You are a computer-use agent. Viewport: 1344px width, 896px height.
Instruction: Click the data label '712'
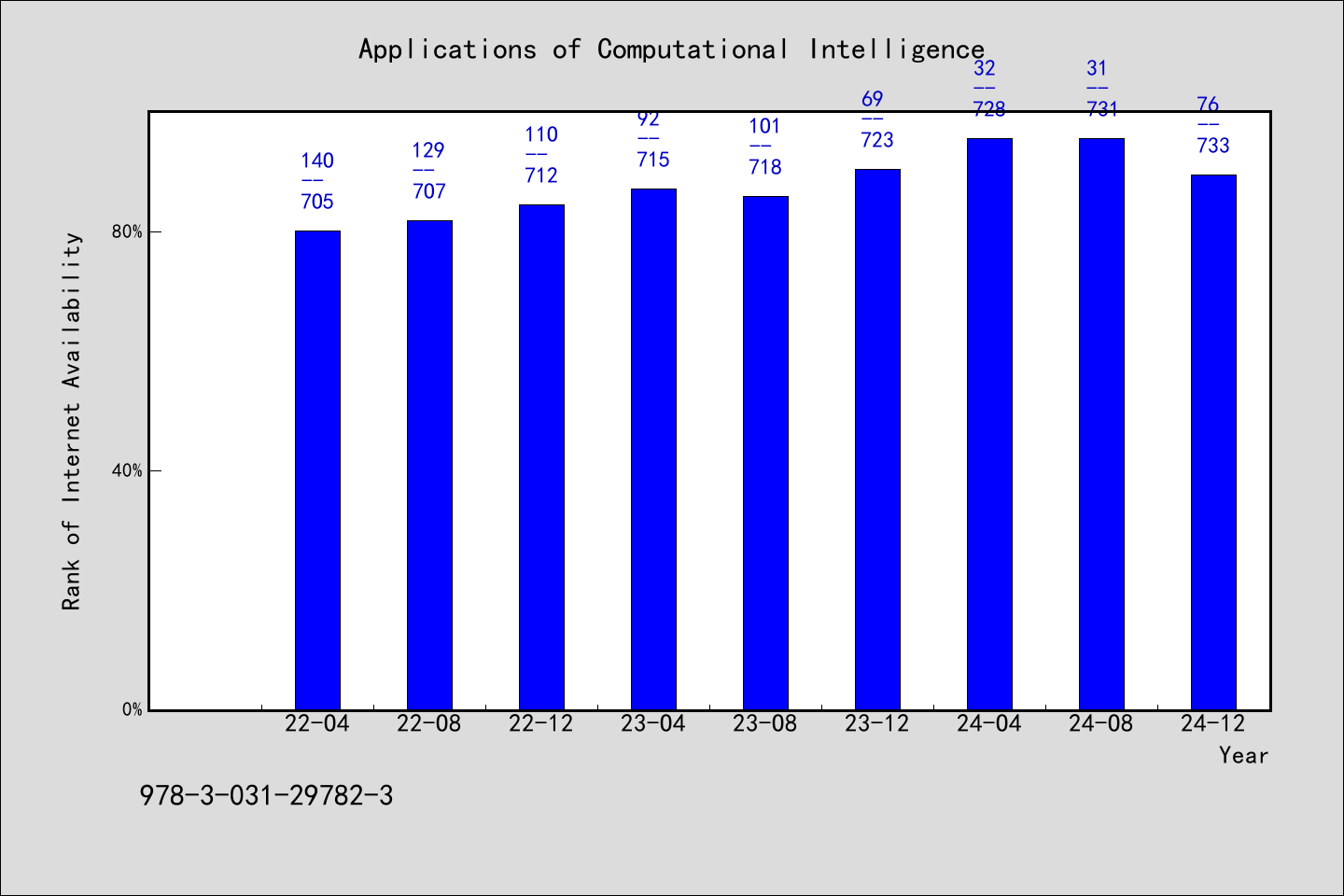(541, 175)
